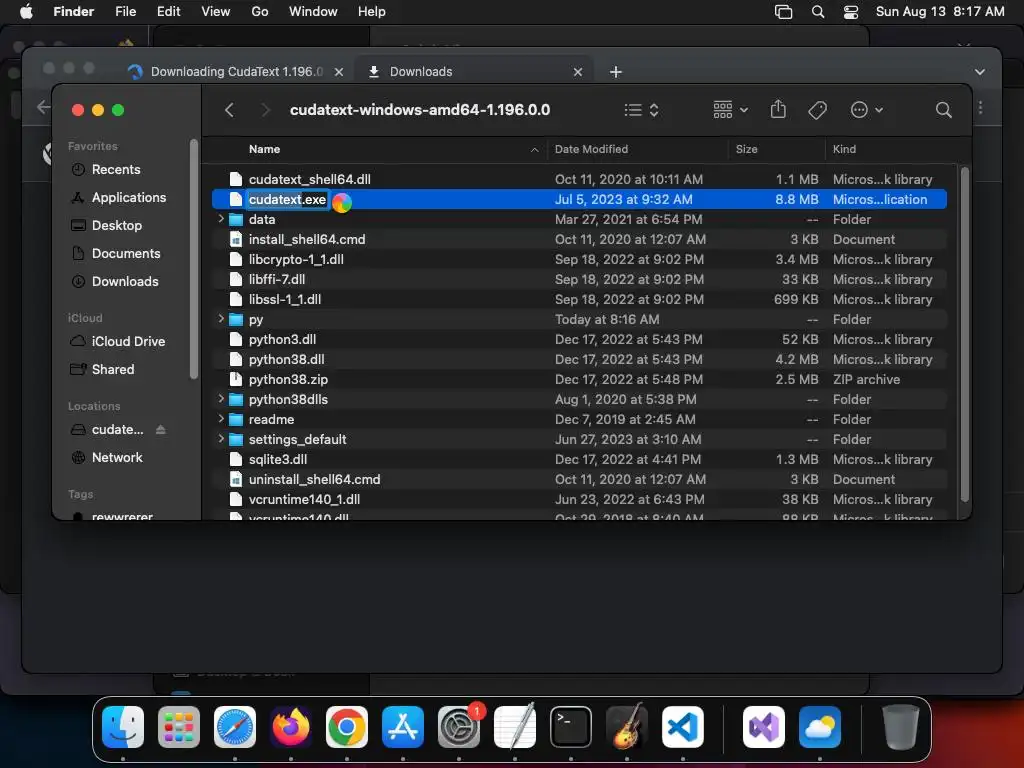Open Terminal from the Dock
This screenshot has height=768, width=1024.
coord(571,727)
